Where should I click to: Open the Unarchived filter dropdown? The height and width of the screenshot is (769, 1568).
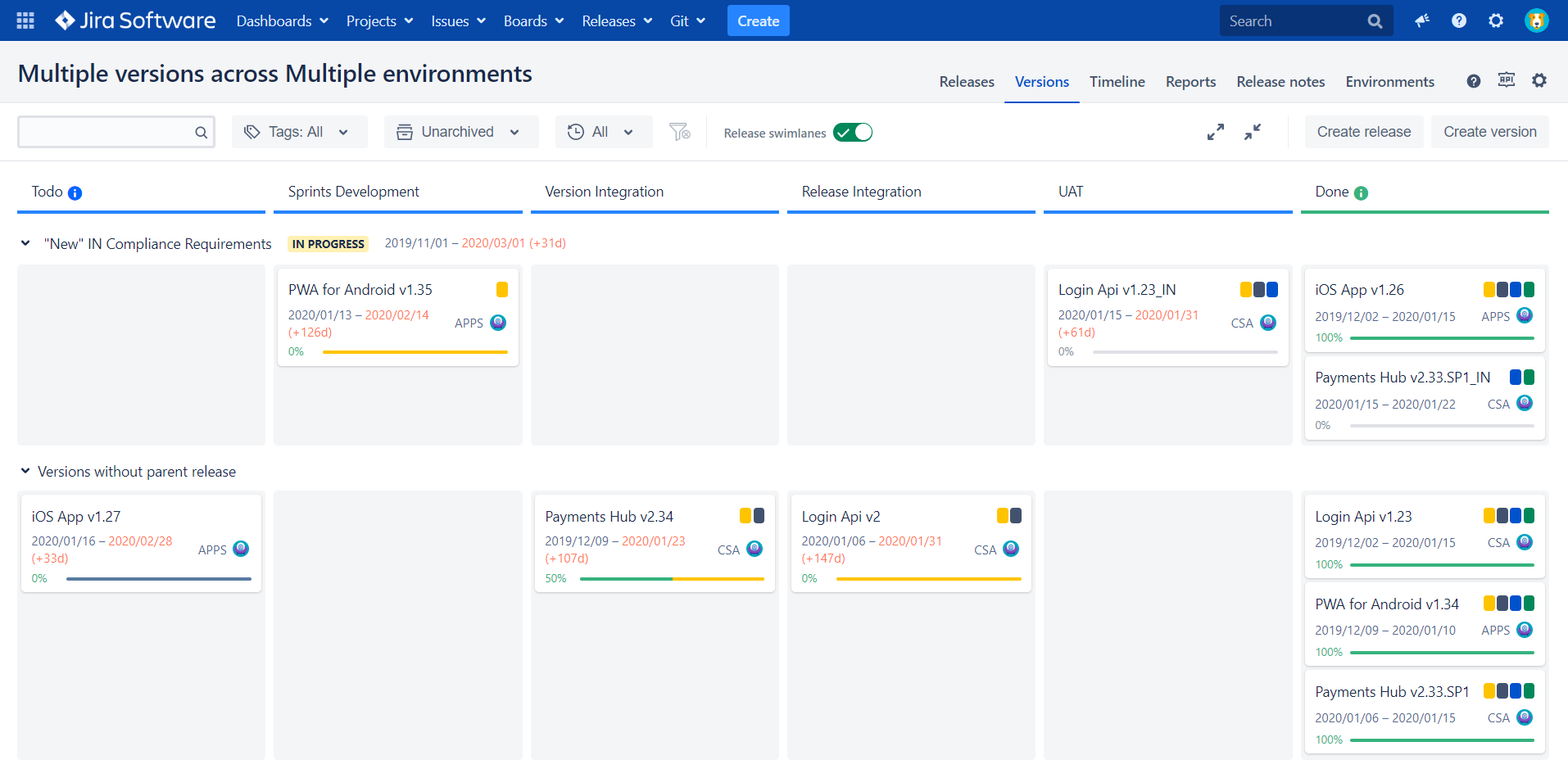point(460,131)
